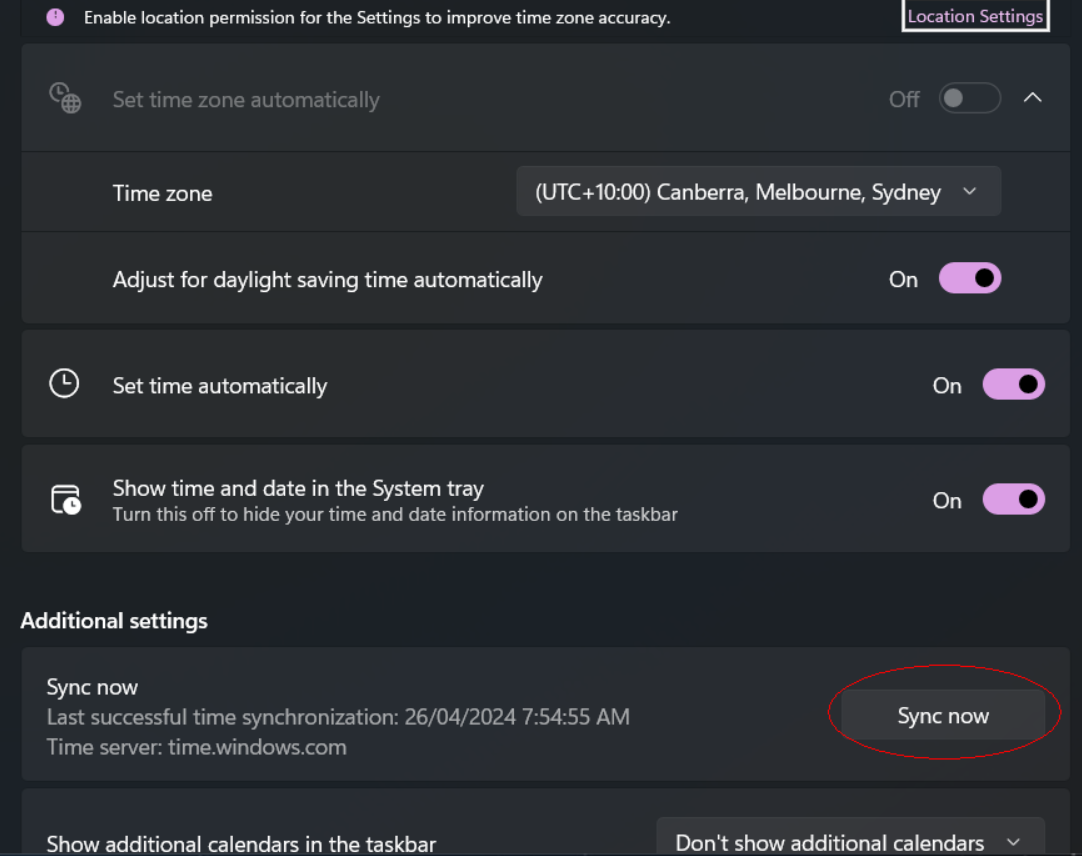Click the clock icon beside Set time automatically
This screenshot has height=856, width=1082.
tap(64, 384)
